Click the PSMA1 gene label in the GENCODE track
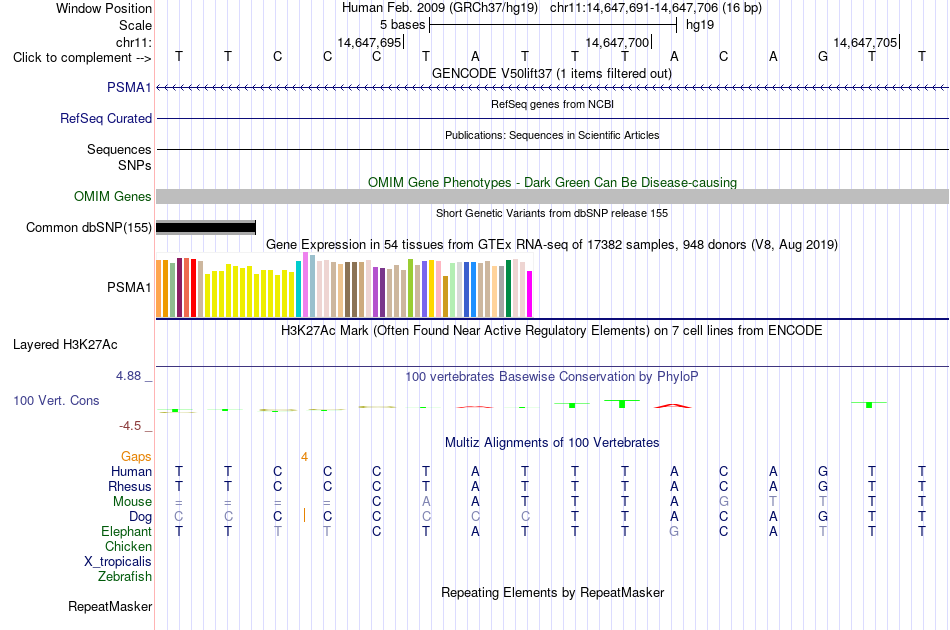The width and height of the screenshot is (950, 630). [129, 87]
